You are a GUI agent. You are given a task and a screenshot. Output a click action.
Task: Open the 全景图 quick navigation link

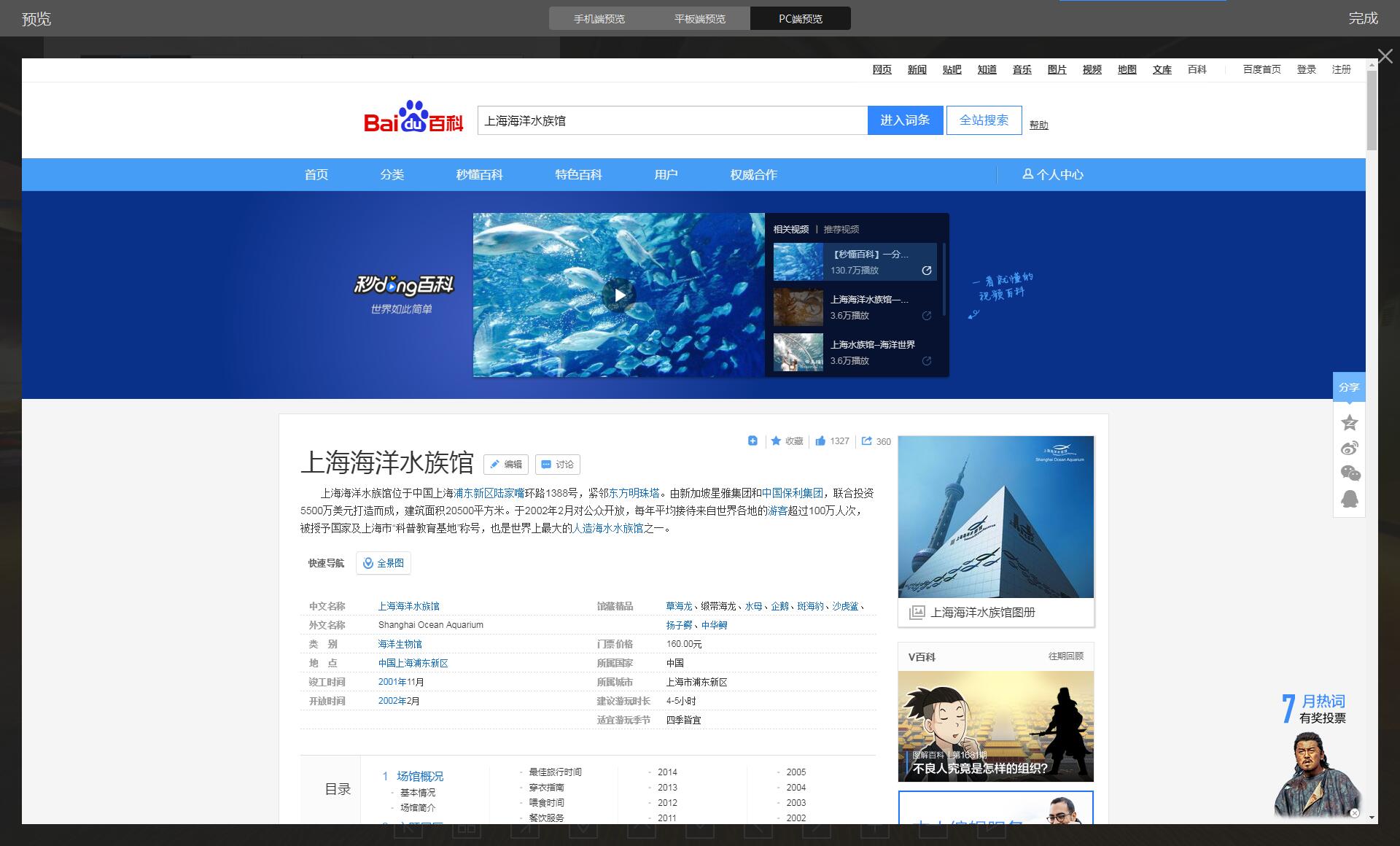tap(384, 563)
